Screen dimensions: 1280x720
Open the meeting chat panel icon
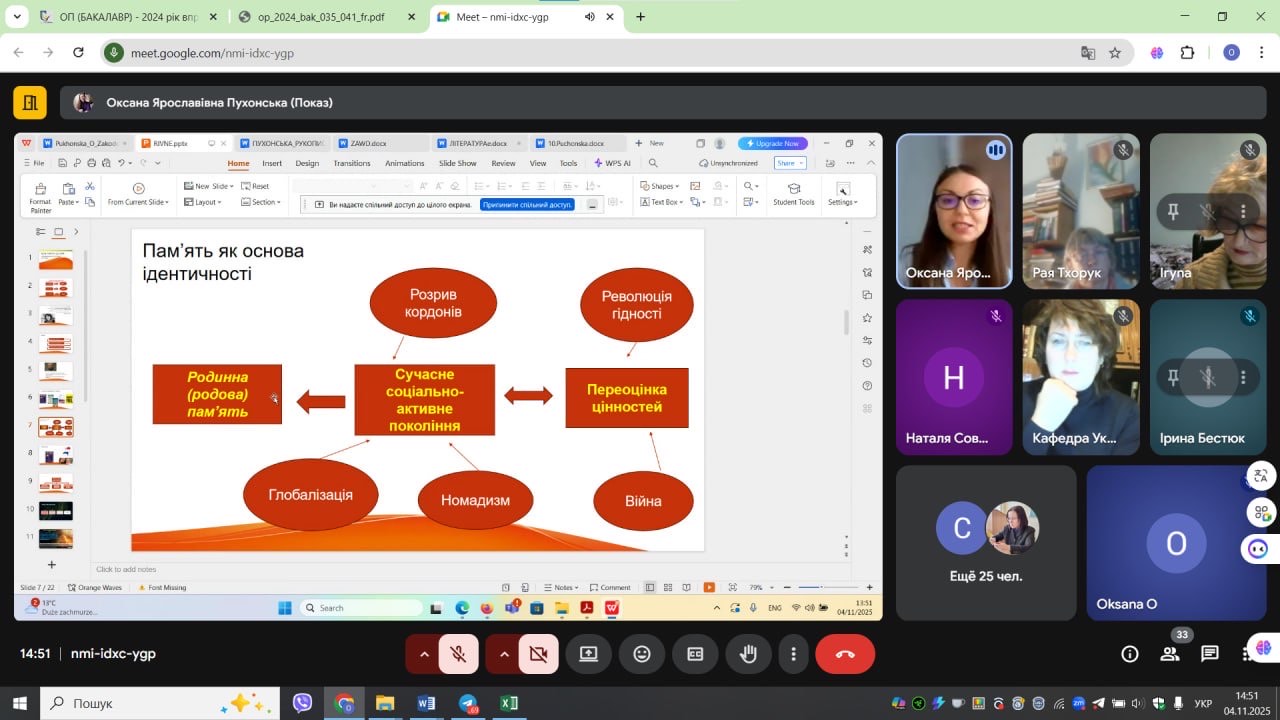pyautogui.click(x=1210, y=654)
